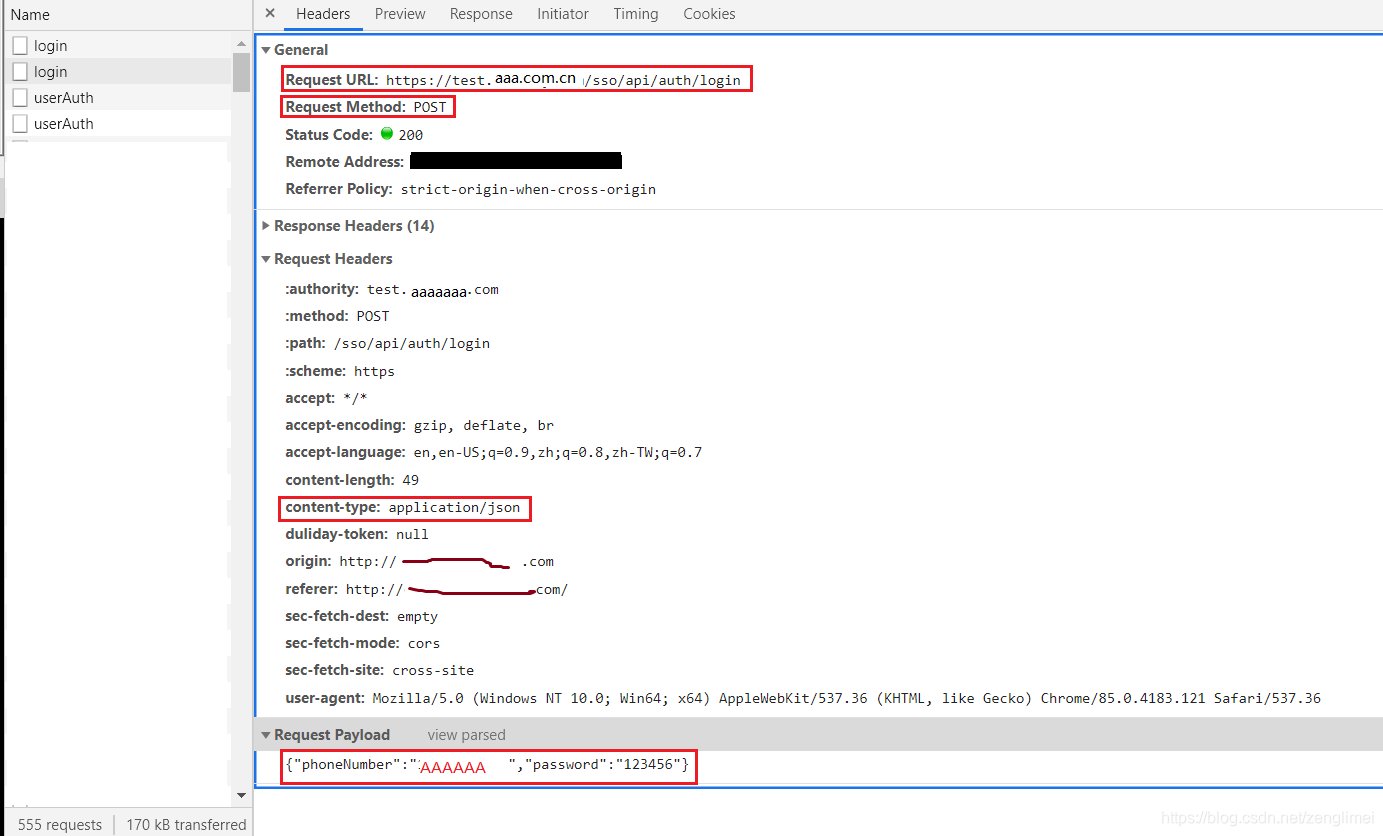This screenshot has width=1383, height=836.
Task: Click the :authority header value
Action: click(x=433, y=290)
